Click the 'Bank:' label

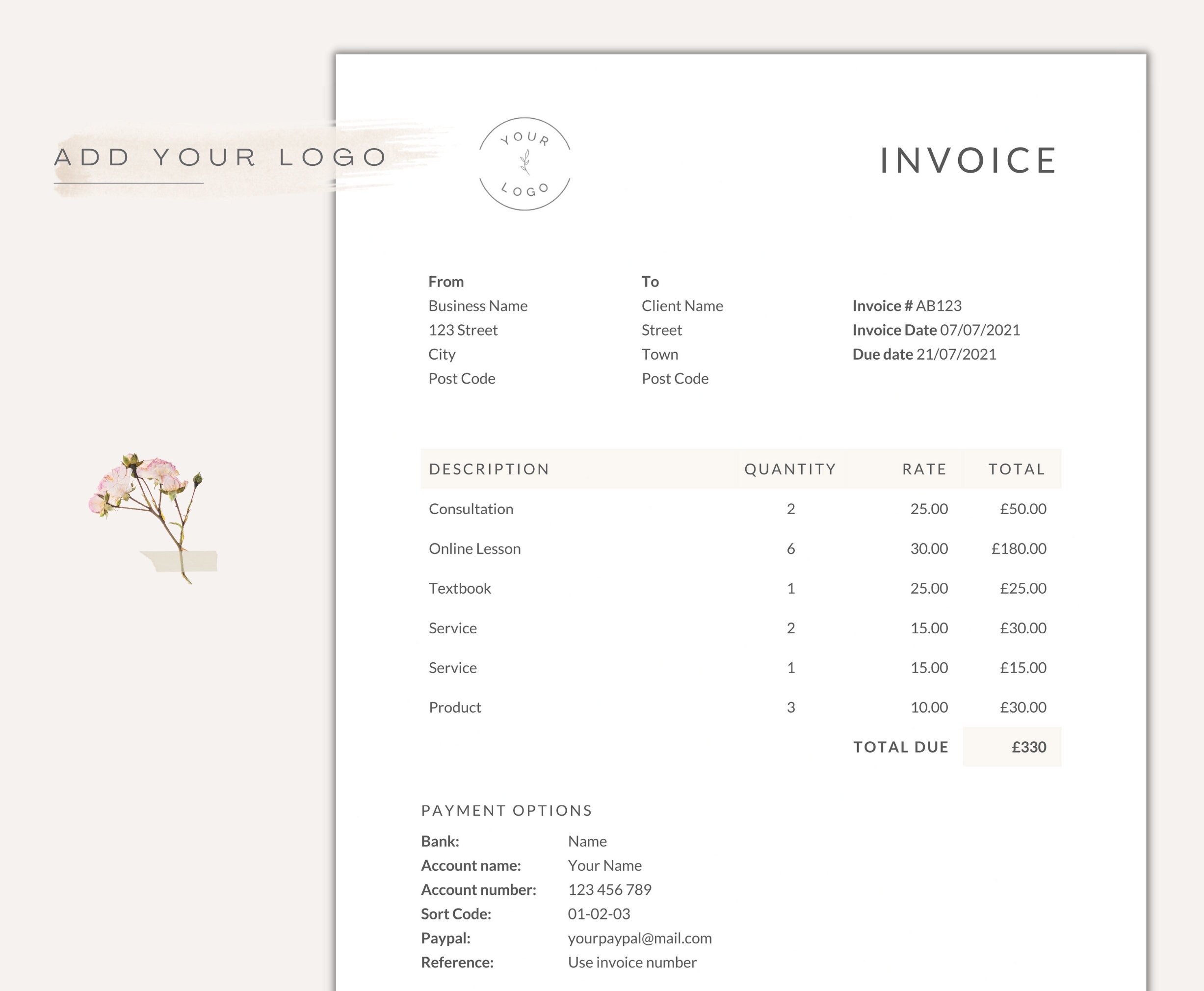[440, 841]
